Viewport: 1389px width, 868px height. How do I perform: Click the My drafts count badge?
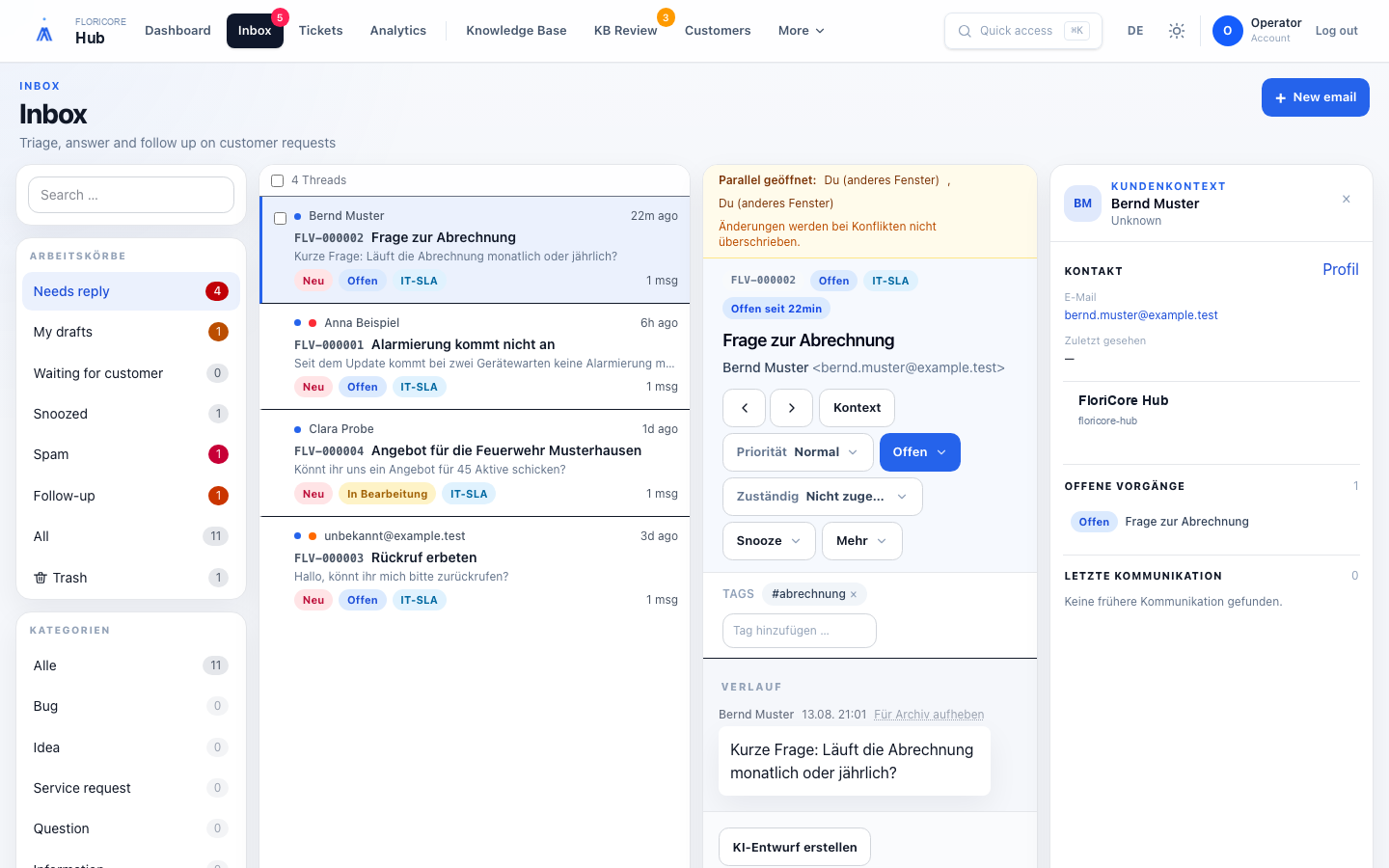pos(218,332)
